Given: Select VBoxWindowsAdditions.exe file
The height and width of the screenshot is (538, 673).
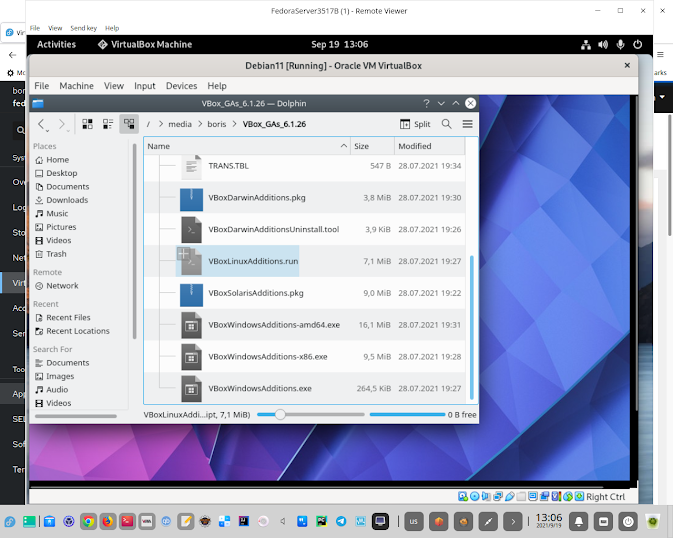Looking at the screenshot, I should click(260, 389).
